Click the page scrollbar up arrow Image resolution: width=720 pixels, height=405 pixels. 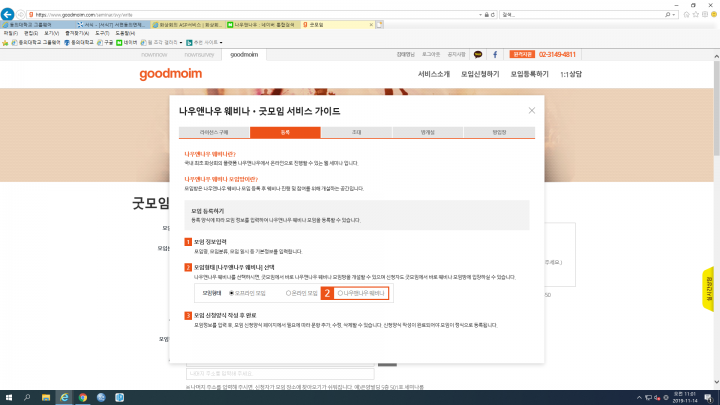[716, 56]
